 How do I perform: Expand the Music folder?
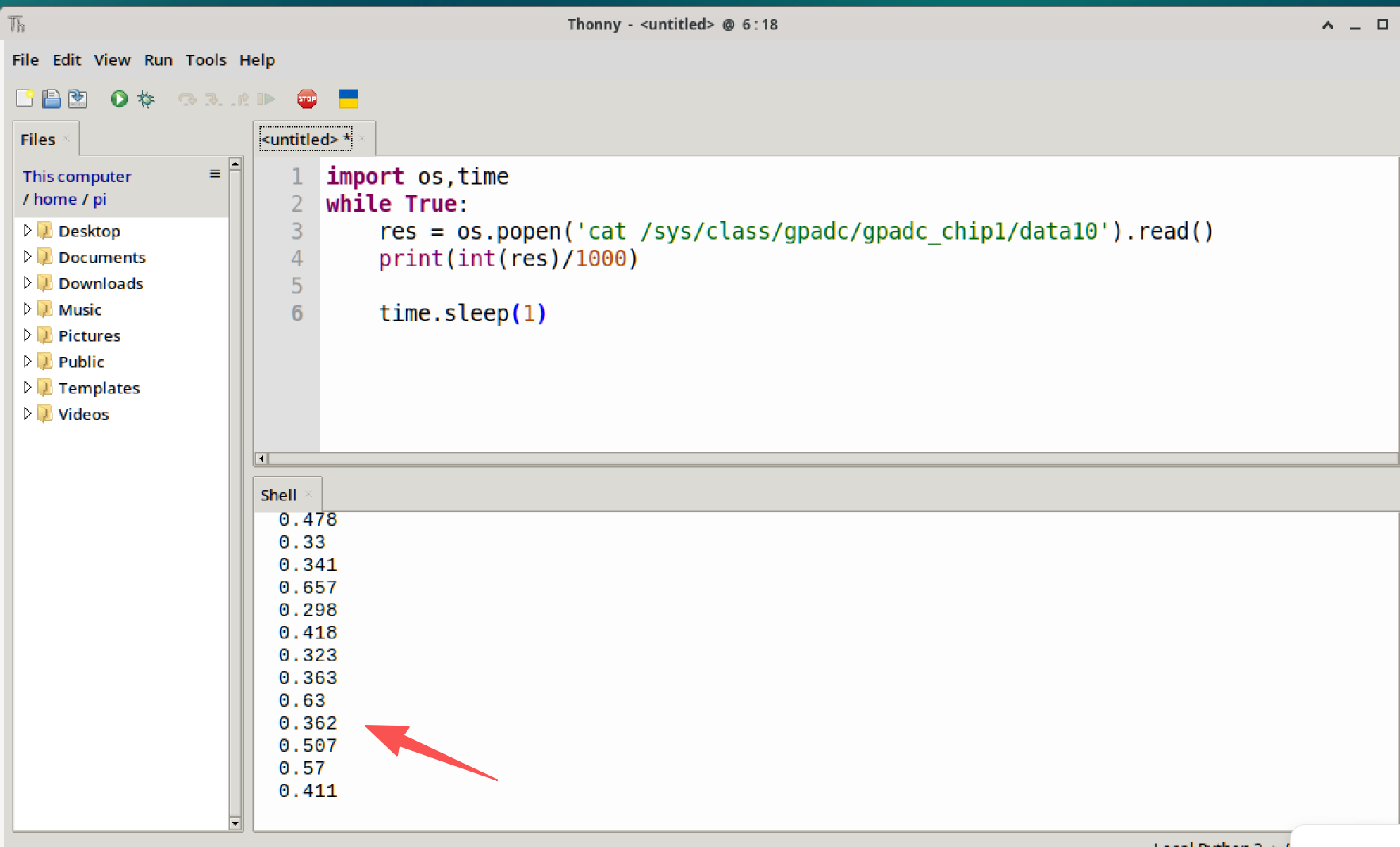(27, 309)
